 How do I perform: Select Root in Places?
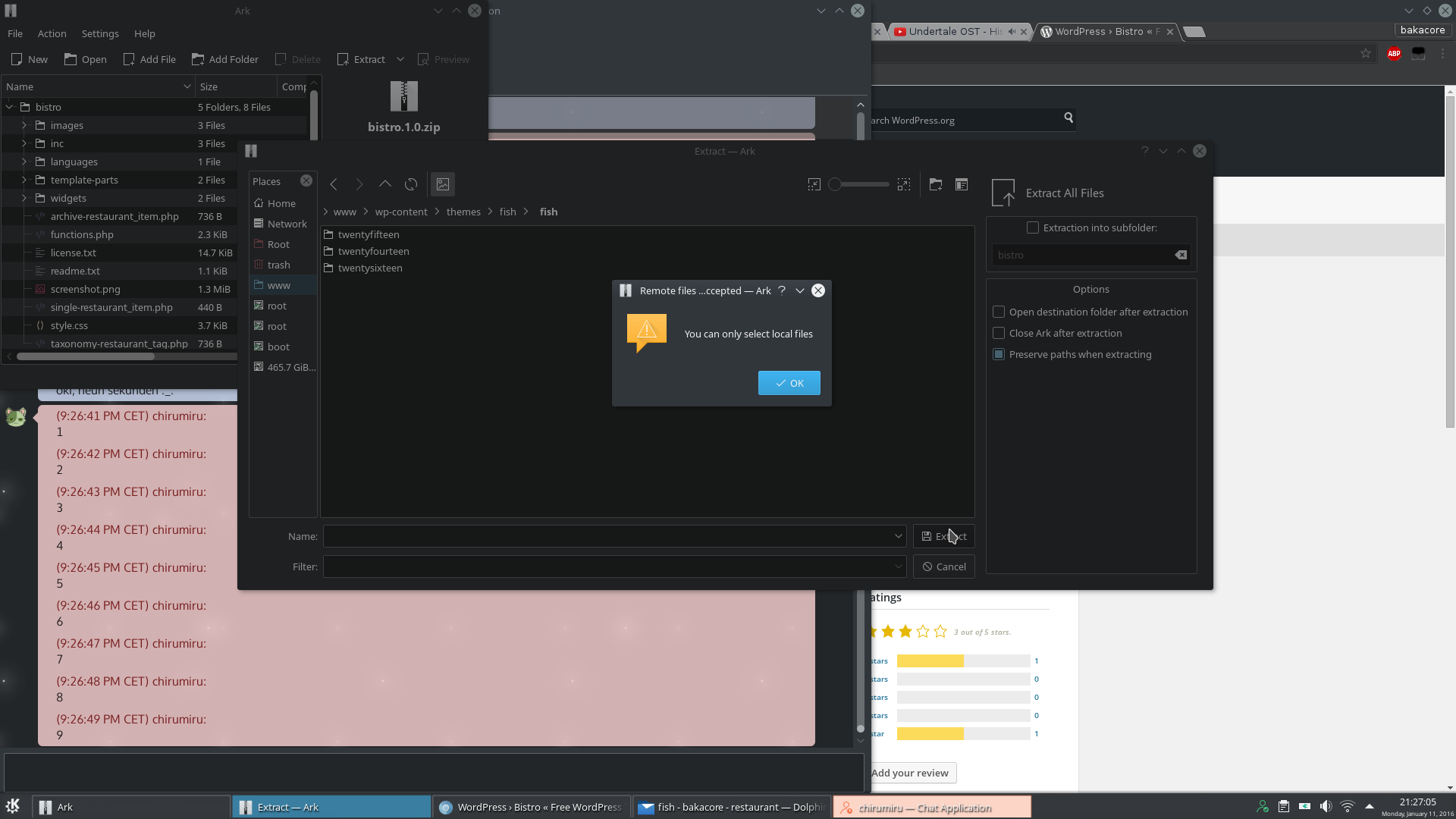click(278, 244)
